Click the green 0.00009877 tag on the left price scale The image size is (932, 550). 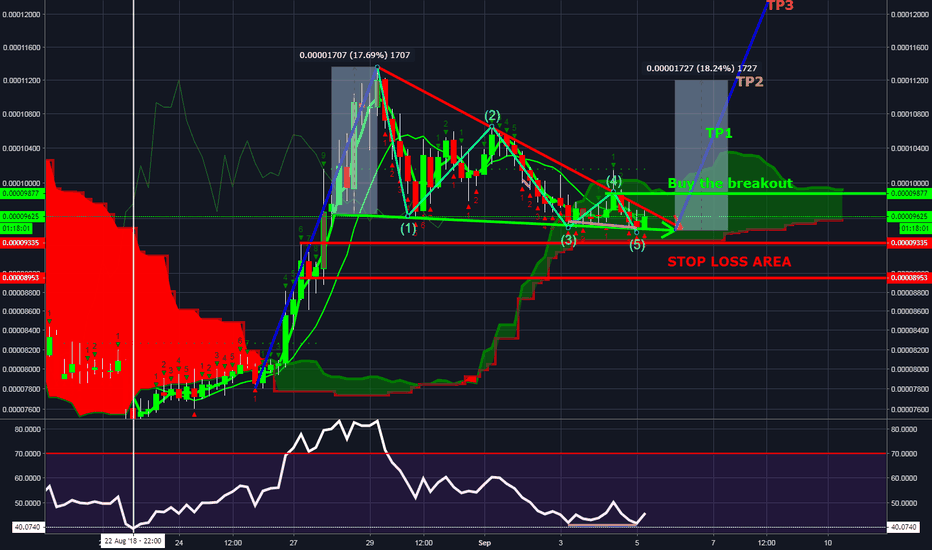[21, 194]
